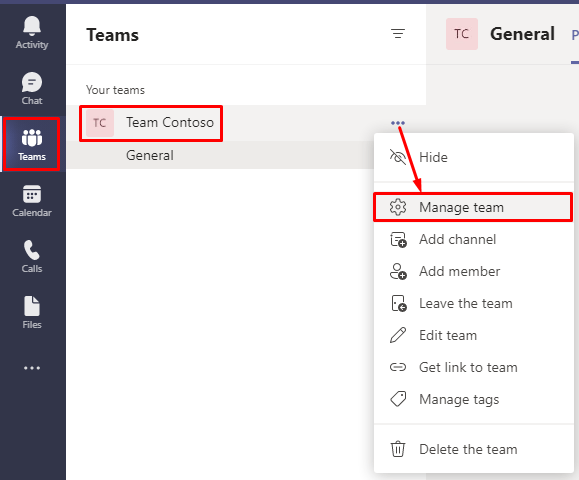The image size is (579, 480).
Task: Click the Team Contoso TC avatar in list
Action: 100,123
